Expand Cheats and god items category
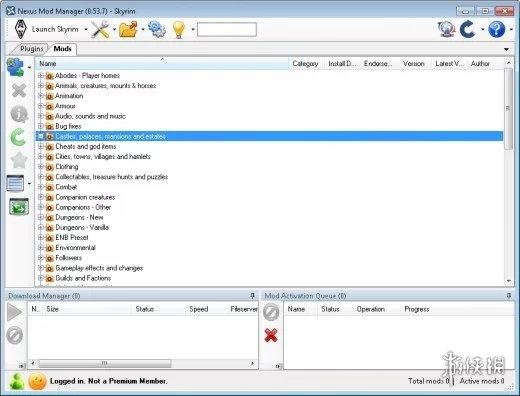 click(x=41, y=146)
